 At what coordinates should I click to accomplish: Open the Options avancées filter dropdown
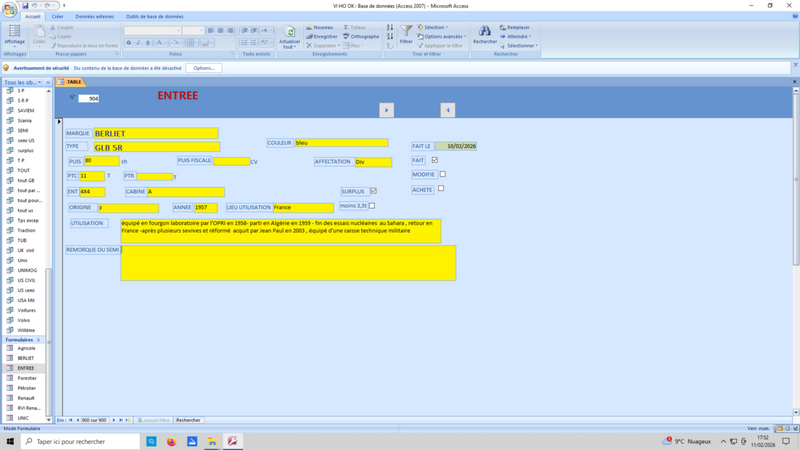click(x=443, y=36)
